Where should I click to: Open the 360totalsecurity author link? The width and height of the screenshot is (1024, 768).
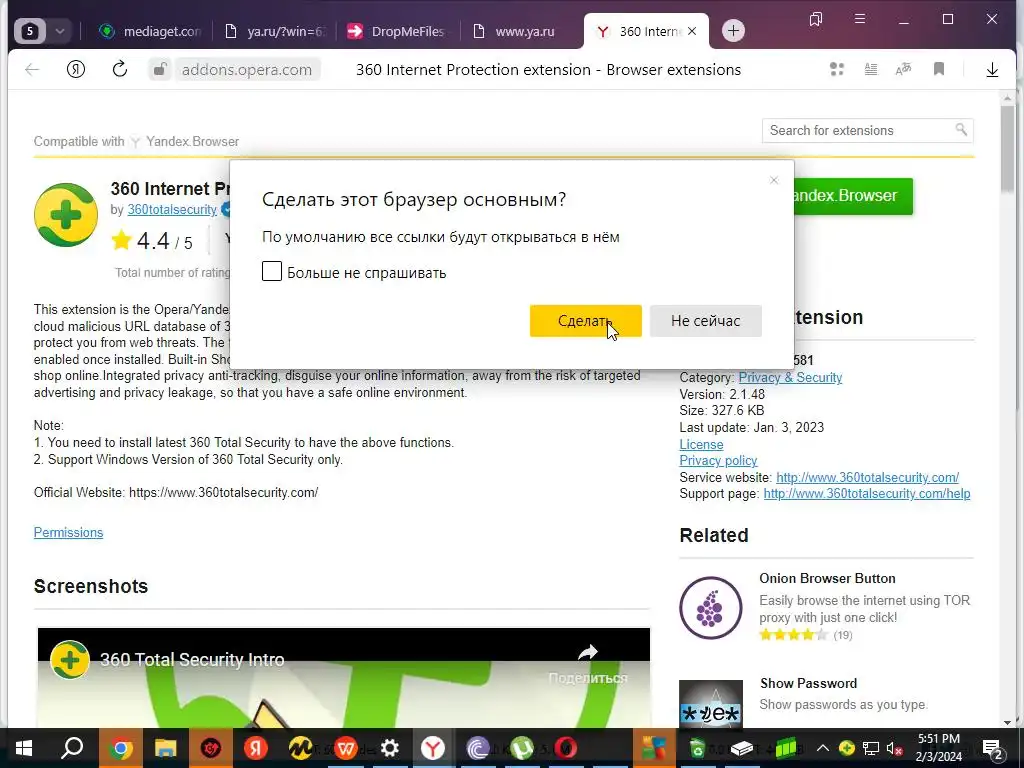[x=172, y=210]
